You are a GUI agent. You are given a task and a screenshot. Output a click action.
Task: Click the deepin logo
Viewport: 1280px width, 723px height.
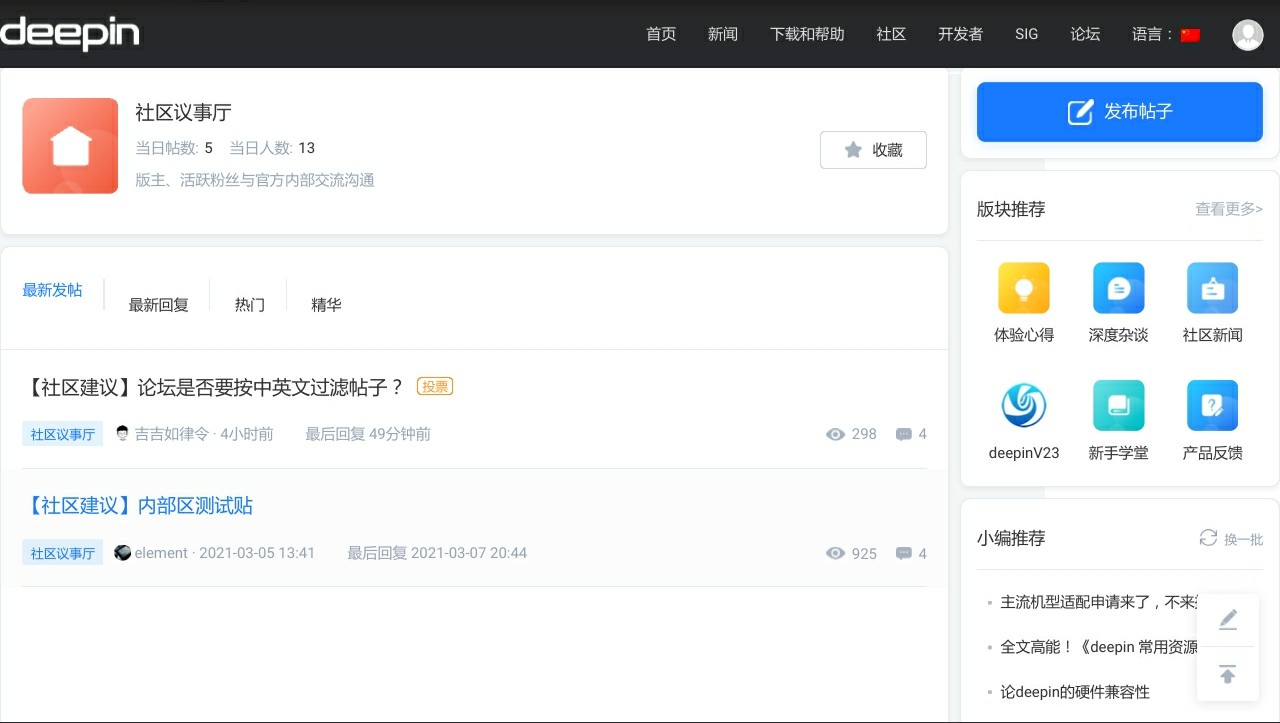70,33
